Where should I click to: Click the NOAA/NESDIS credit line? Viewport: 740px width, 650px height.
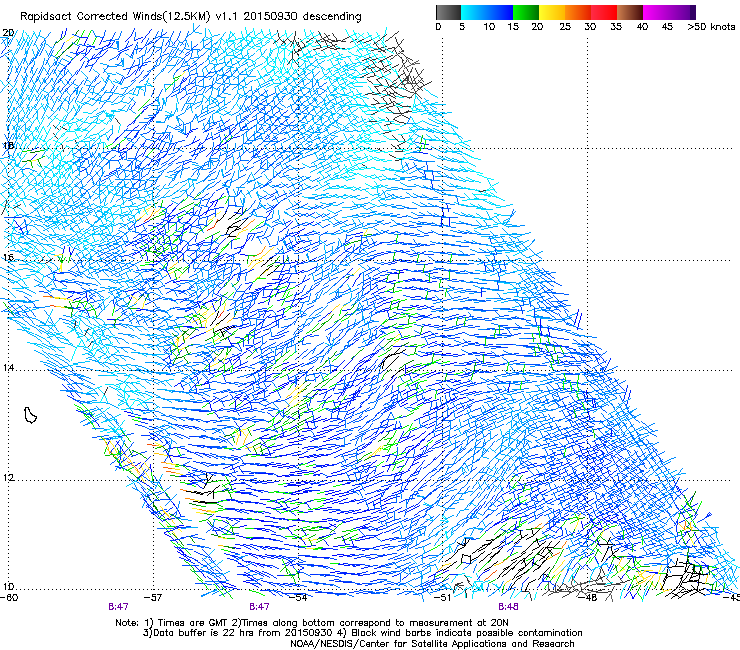pyautogui.click(x=432, y=644)
